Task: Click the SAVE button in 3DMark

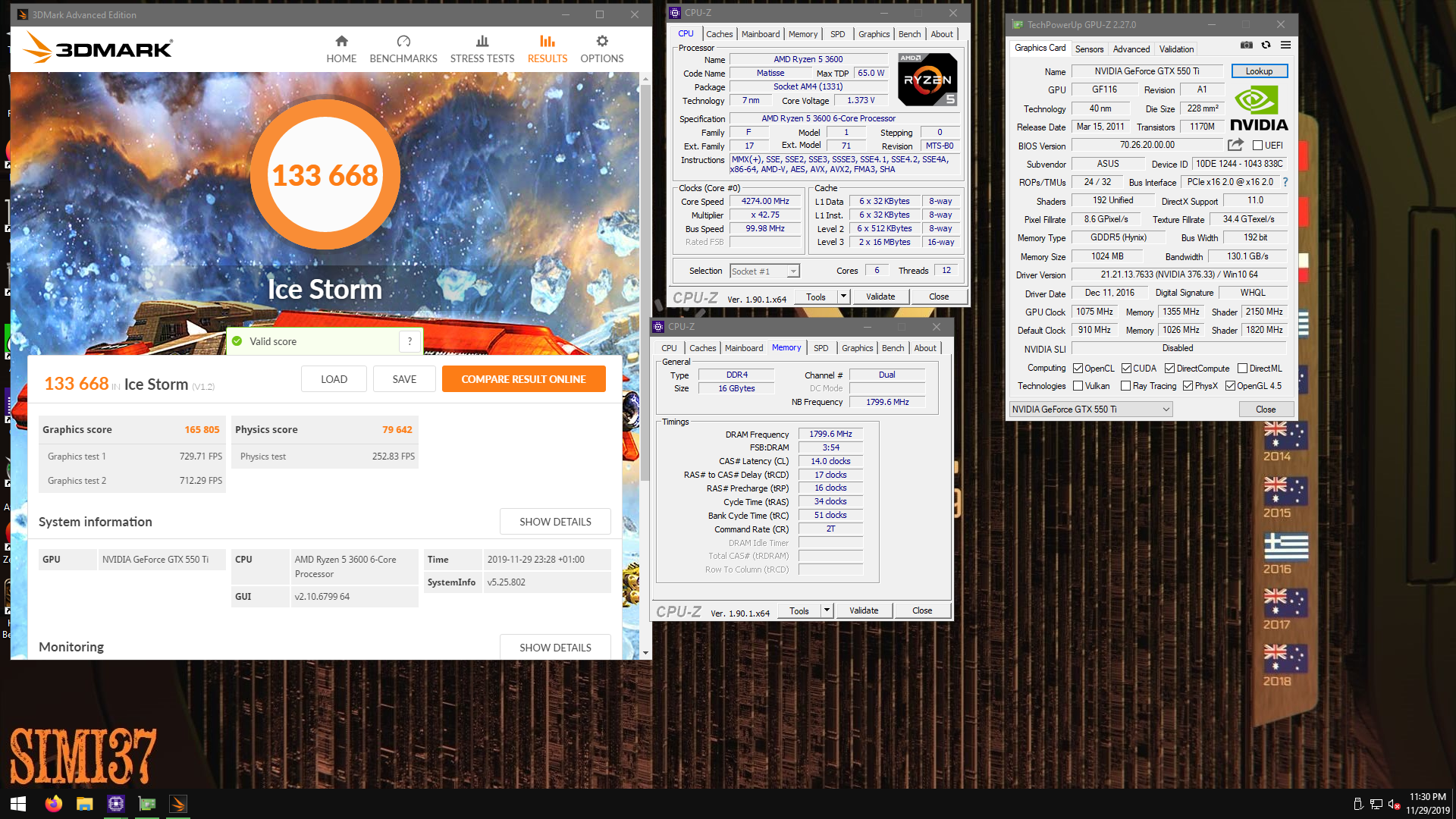Action: pos(404,379)
